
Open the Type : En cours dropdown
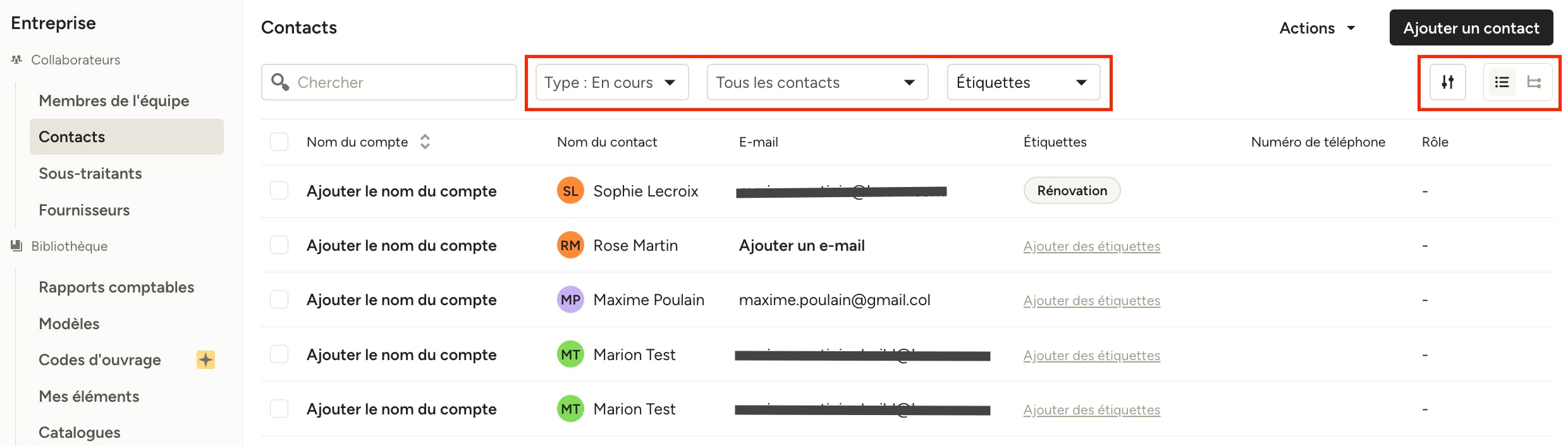611,82
